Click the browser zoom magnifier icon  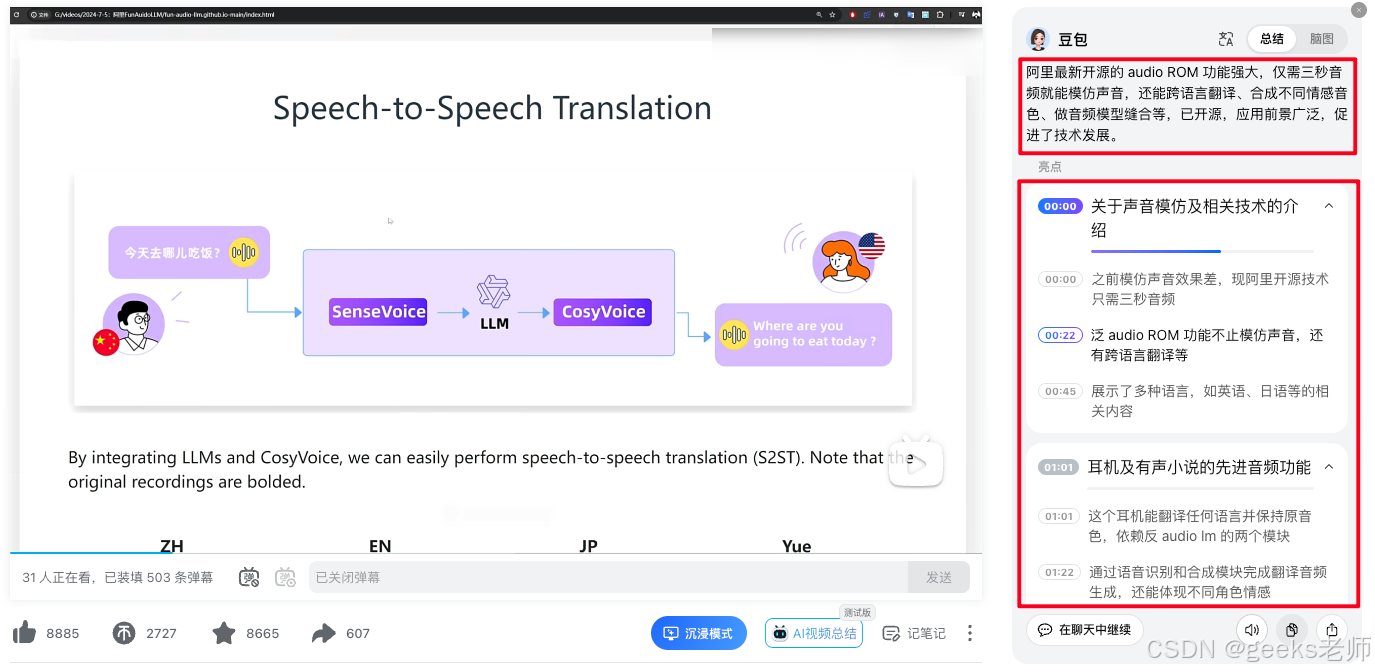click(819, 15)
